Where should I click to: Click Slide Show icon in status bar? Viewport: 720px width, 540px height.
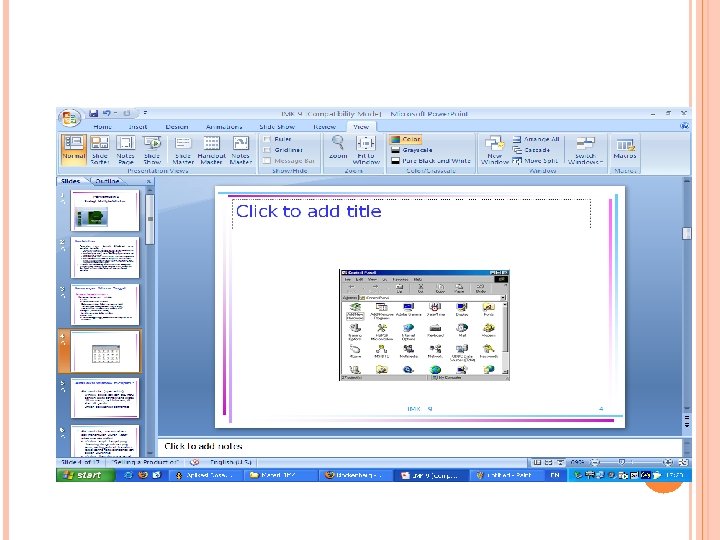pos(560,462)
